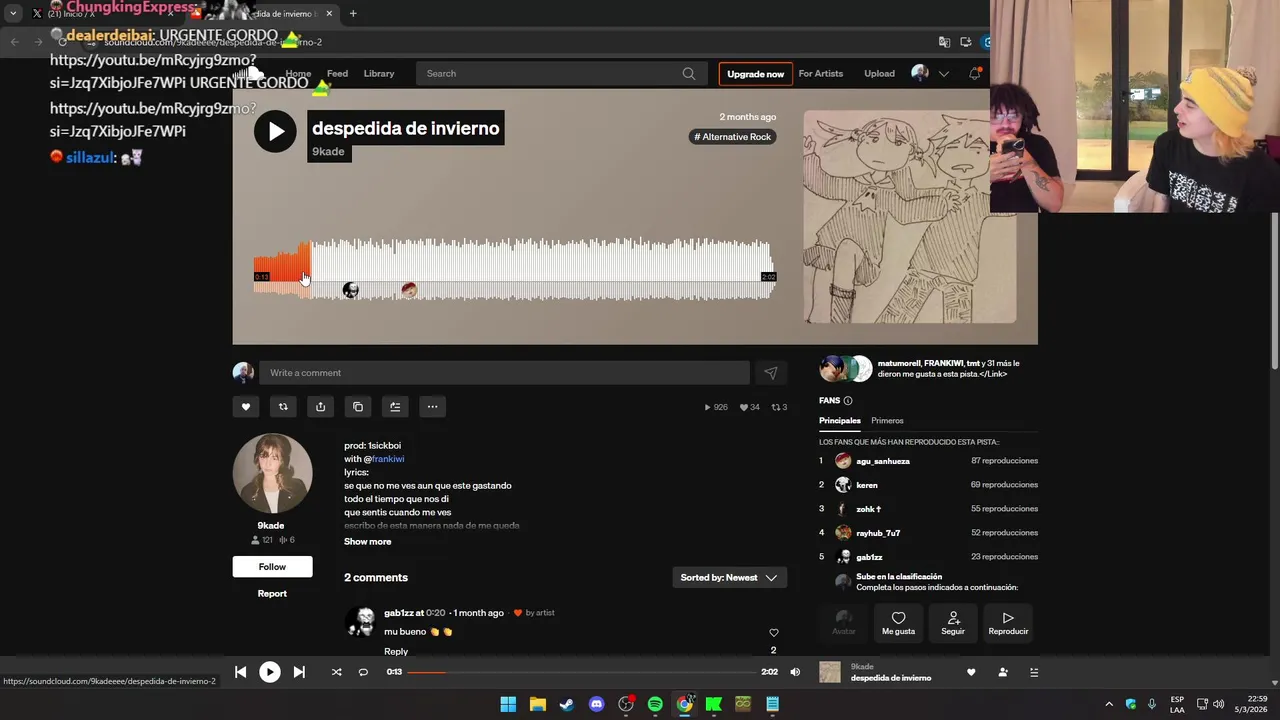Image resolution: width=1280 pixels, height=720 pixels.
Task: Click the copy link icon
Action: [x=358, y=407]
